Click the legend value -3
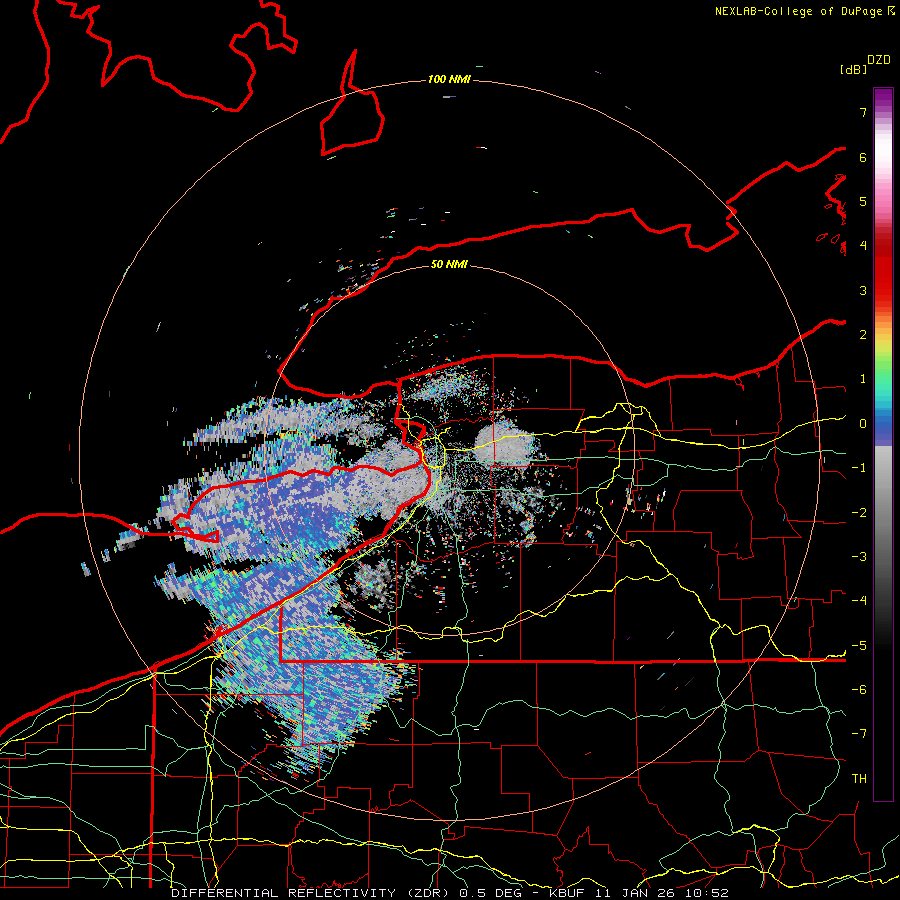 point(859,557)
